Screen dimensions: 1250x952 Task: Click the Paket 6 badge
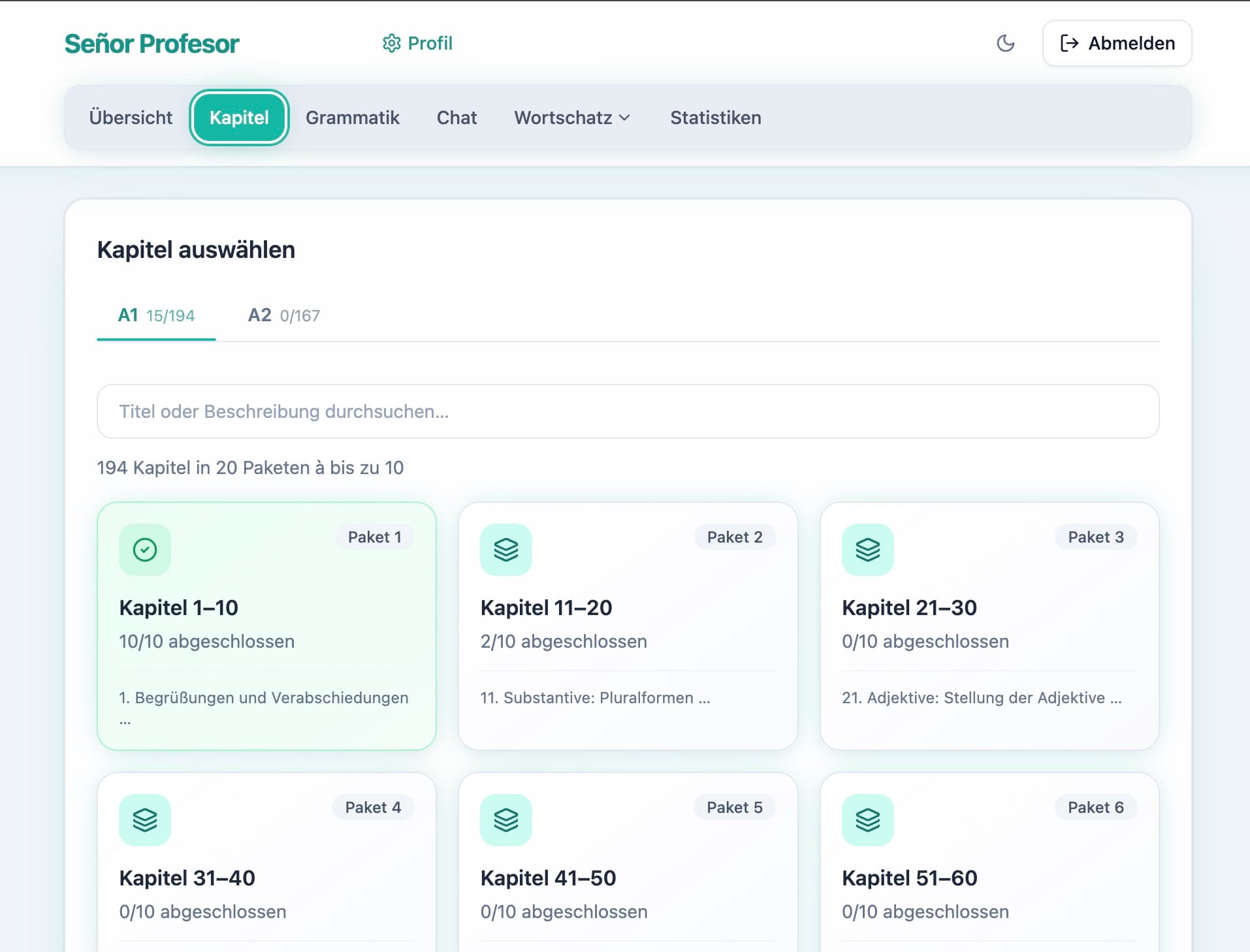(1096, 807)
